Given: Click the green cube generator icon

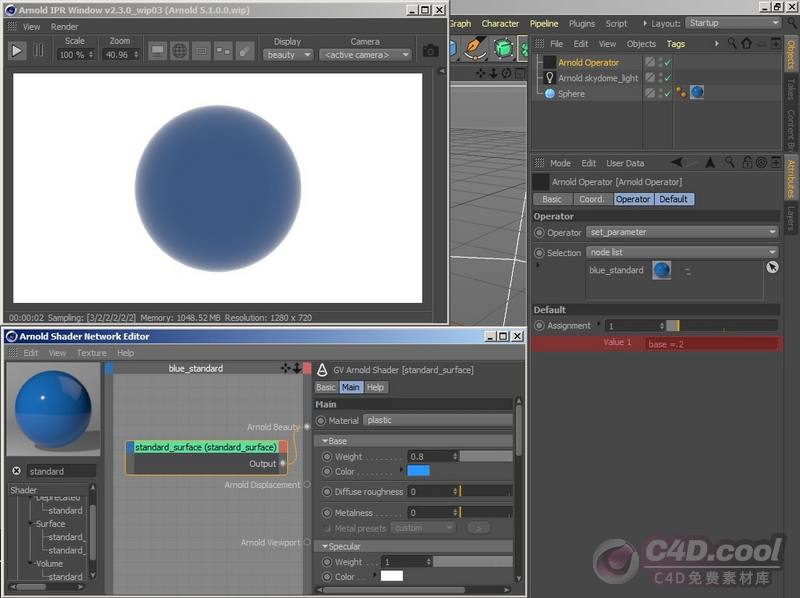Looking at the screenshot, I should [x=503, y=48].
